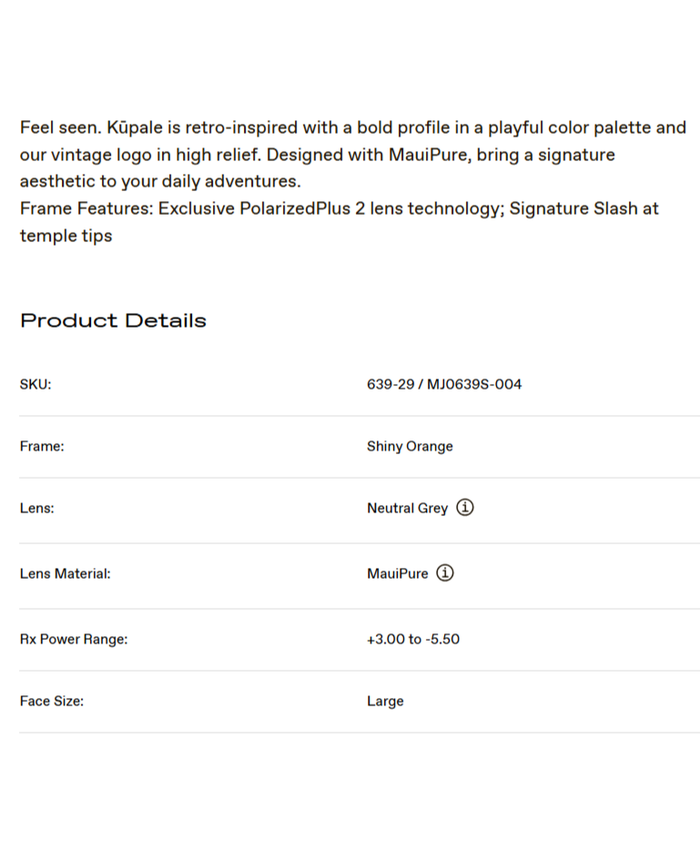The width and height of the screenshot is (700, 850).
Task: Click the Lens label in details table
Action: click(37, 508)
